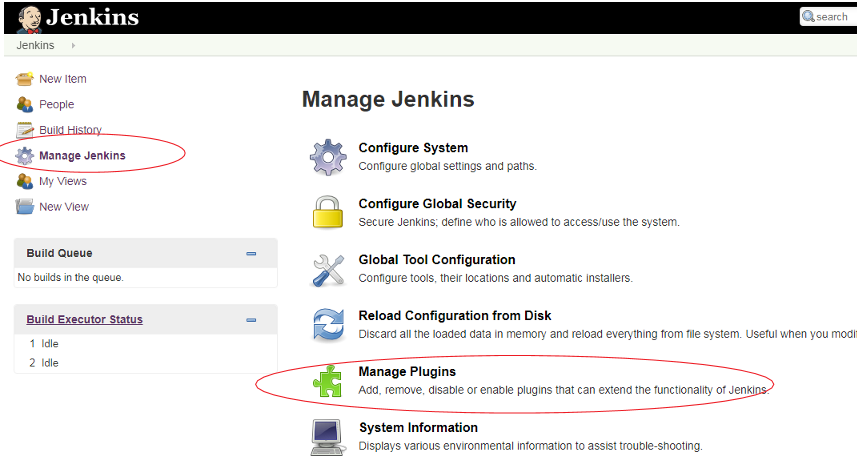Viewport: 857px width, 468px height.
Task: Open the Build History link
Action: (x=71, y=130)
